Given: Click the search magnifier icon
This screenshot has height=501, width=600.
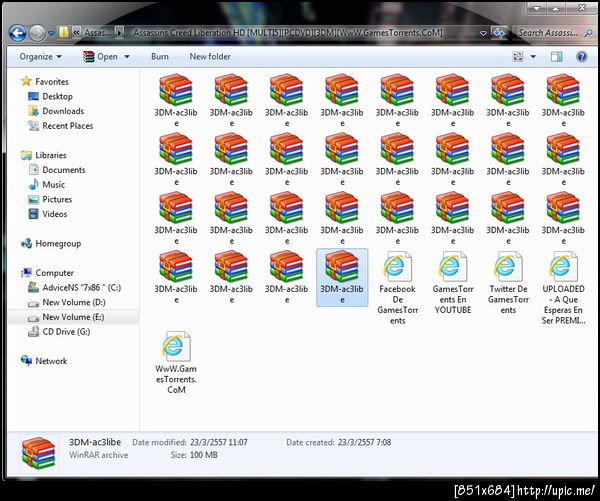Looking at the screenshot, I should [x=588, y=33].
